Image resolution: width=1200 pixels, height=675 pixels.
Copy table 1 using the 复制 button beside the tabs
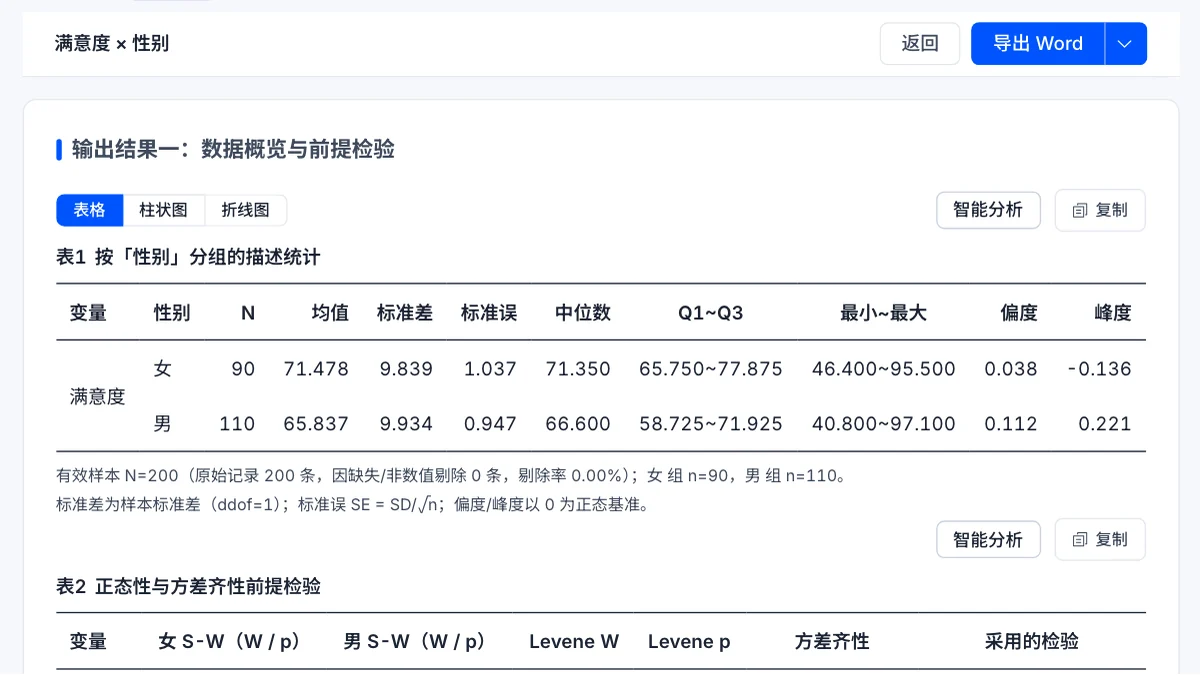tap(1100, 210)
